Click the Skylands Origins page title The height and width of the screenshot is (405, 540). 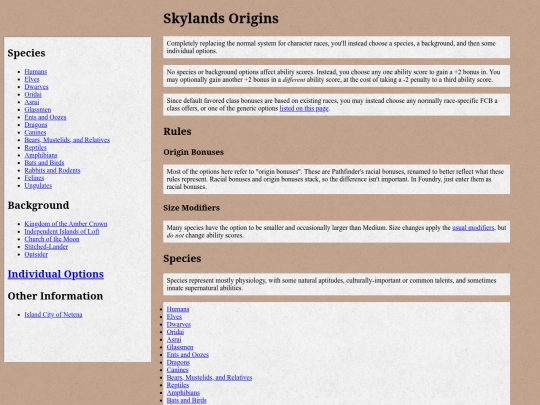(221, 18)
